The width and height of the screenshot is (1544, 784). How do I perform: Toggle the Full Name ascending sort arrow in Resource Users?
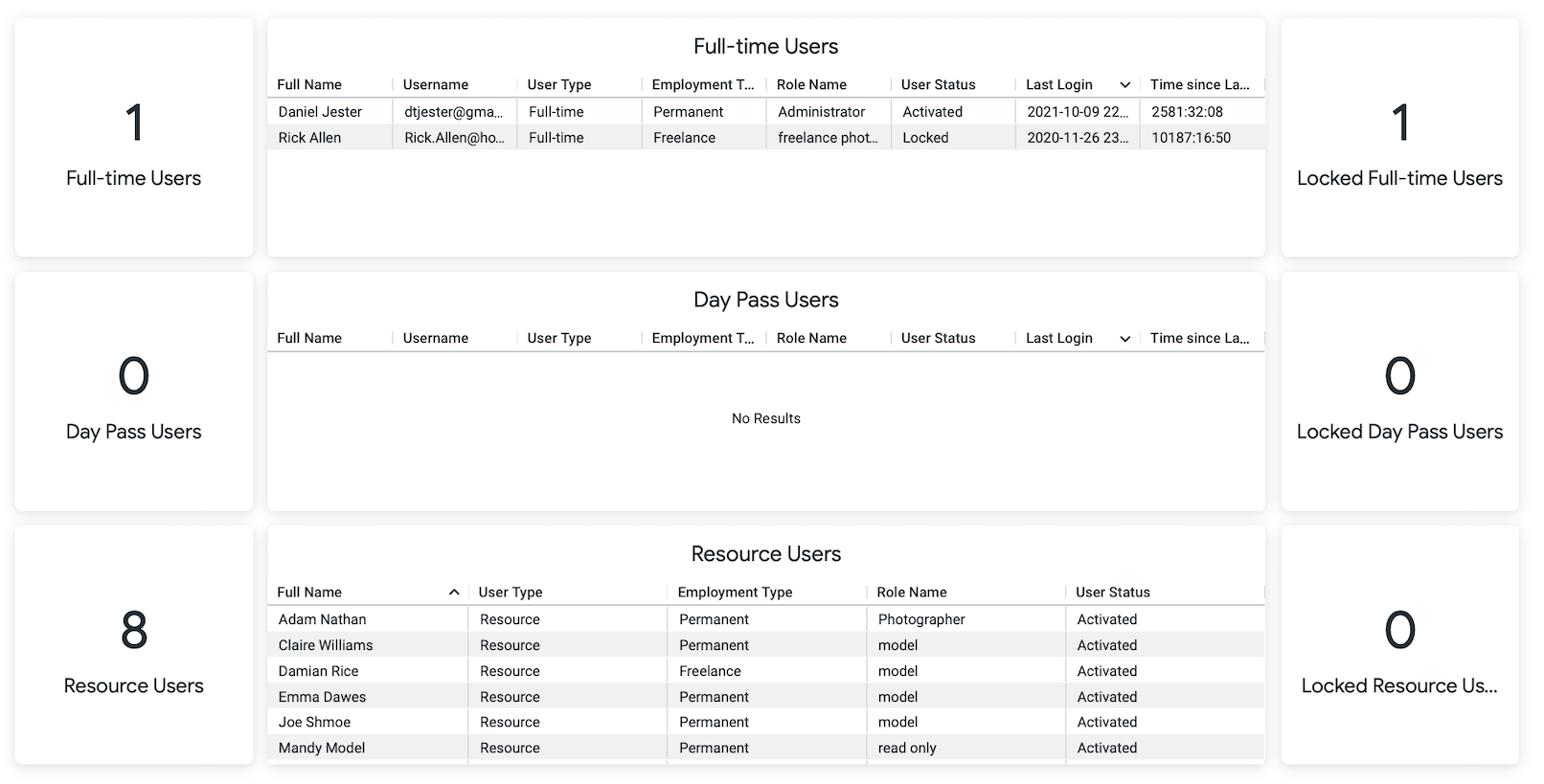(454, 593)
